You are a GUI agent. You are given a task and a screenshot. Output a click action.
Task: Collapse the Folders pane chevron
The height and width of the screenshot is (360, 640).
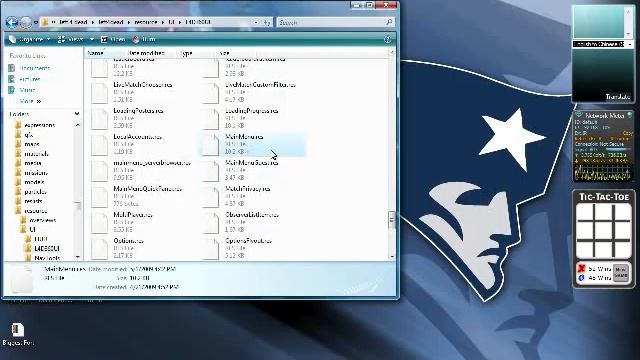(77, 114)
